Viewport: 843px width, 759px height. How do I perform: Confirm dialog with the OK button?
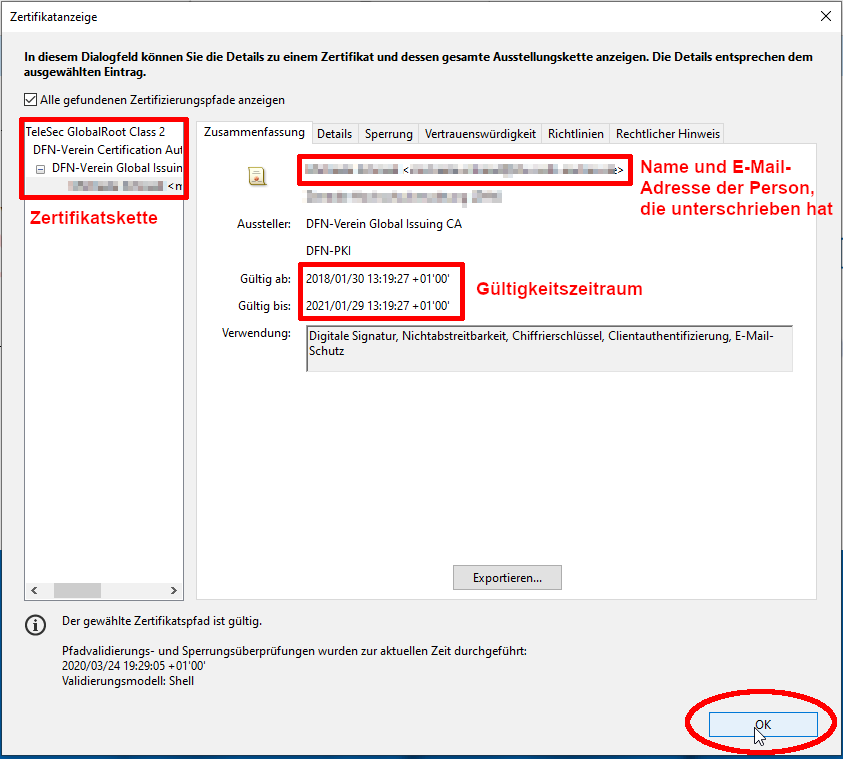(x=762, y=724)
